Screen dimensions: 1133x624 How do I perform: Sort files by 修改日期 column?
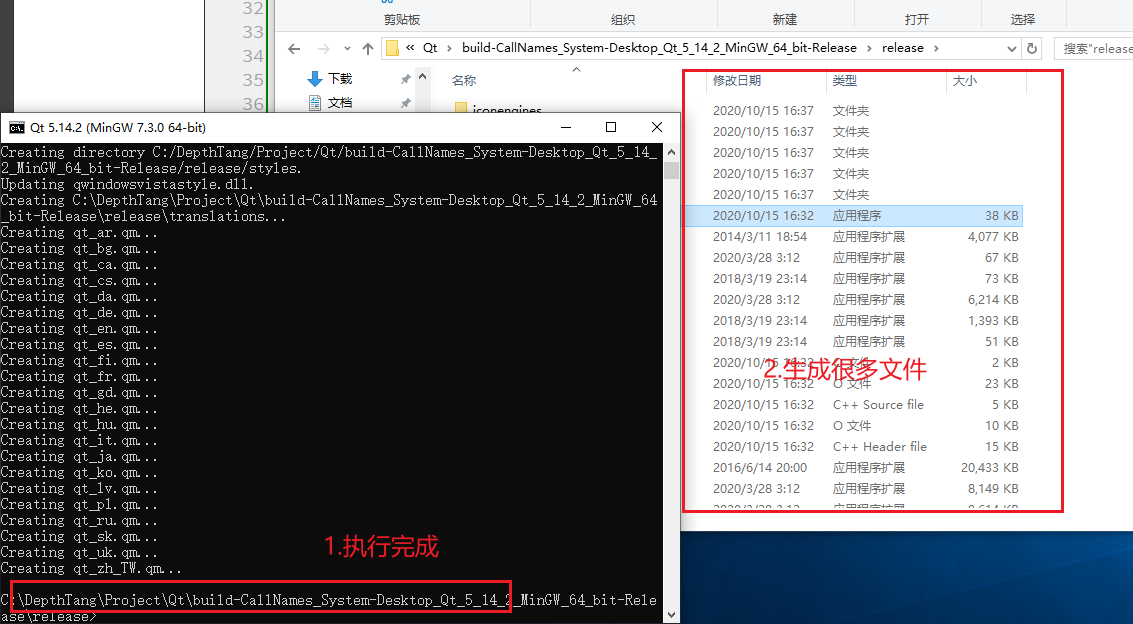pos(736,81)
